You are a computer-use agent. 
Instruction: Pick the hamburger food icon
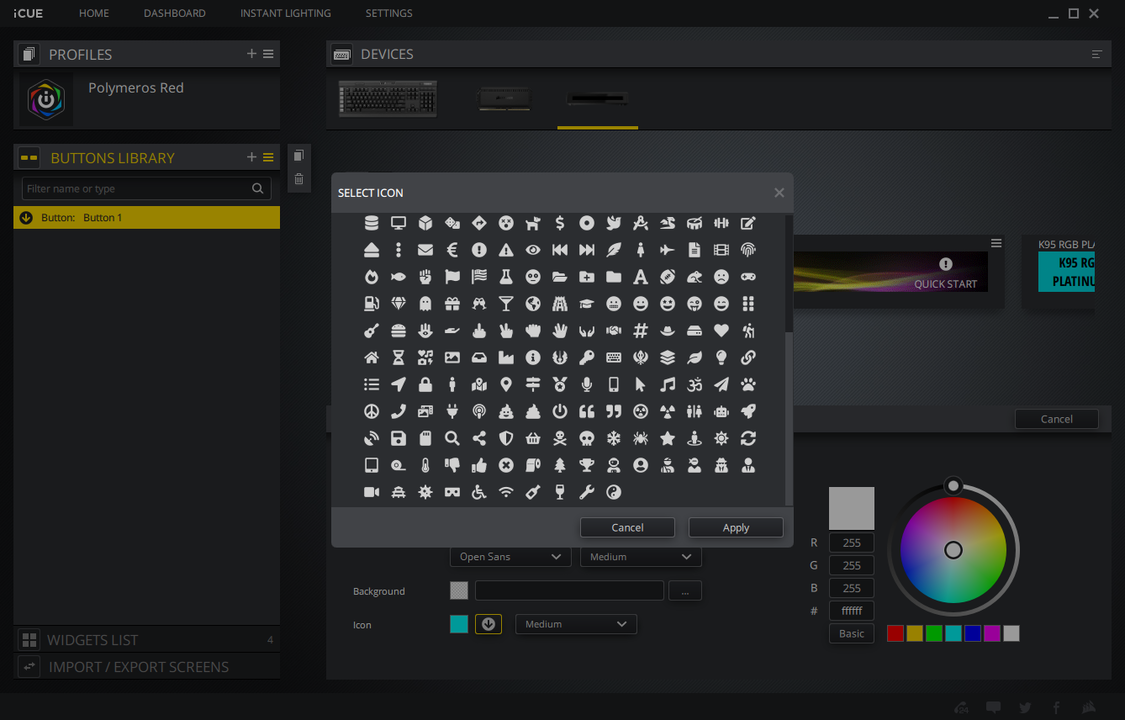(x=398, y=331)
